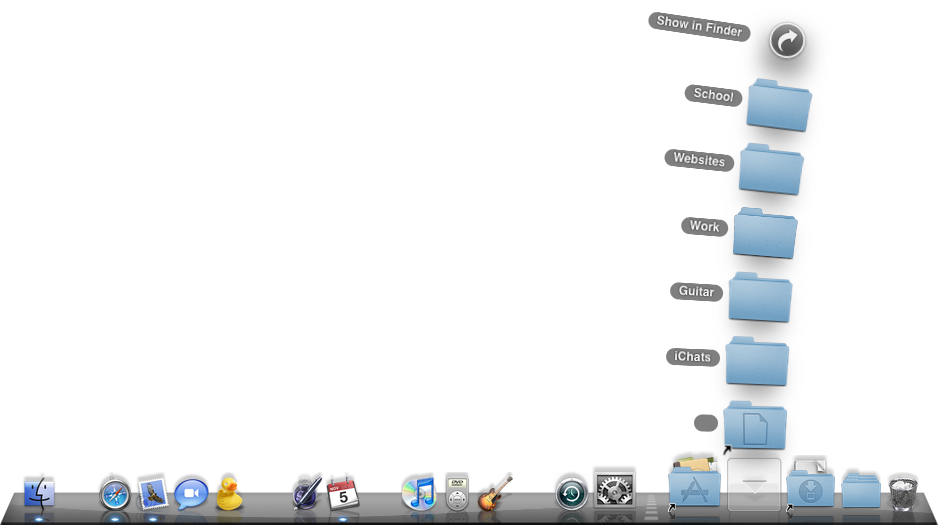938x525 pixels.
Task: Launch GarageBand guitar icon
Action: [x=495, y=493]
